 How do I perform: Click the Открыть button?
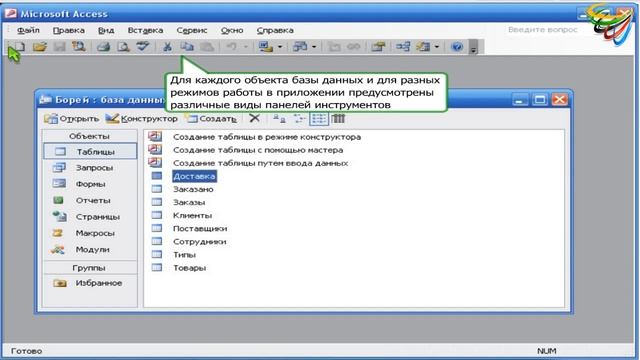71,118
